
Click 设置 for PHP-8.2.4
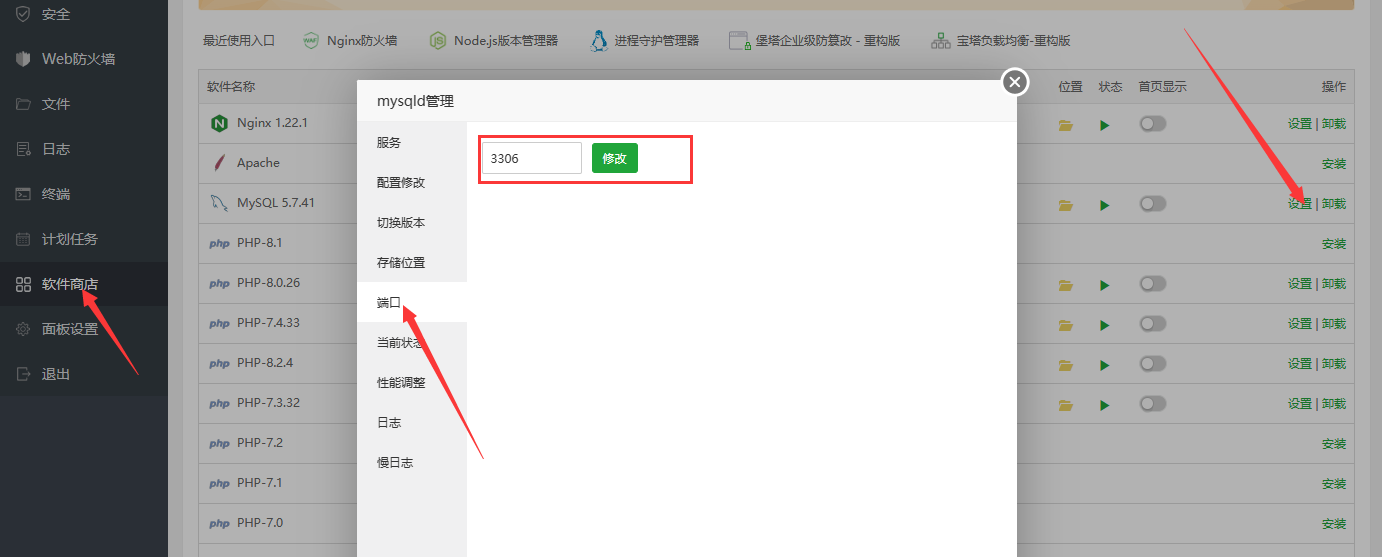coord(1300,364)
